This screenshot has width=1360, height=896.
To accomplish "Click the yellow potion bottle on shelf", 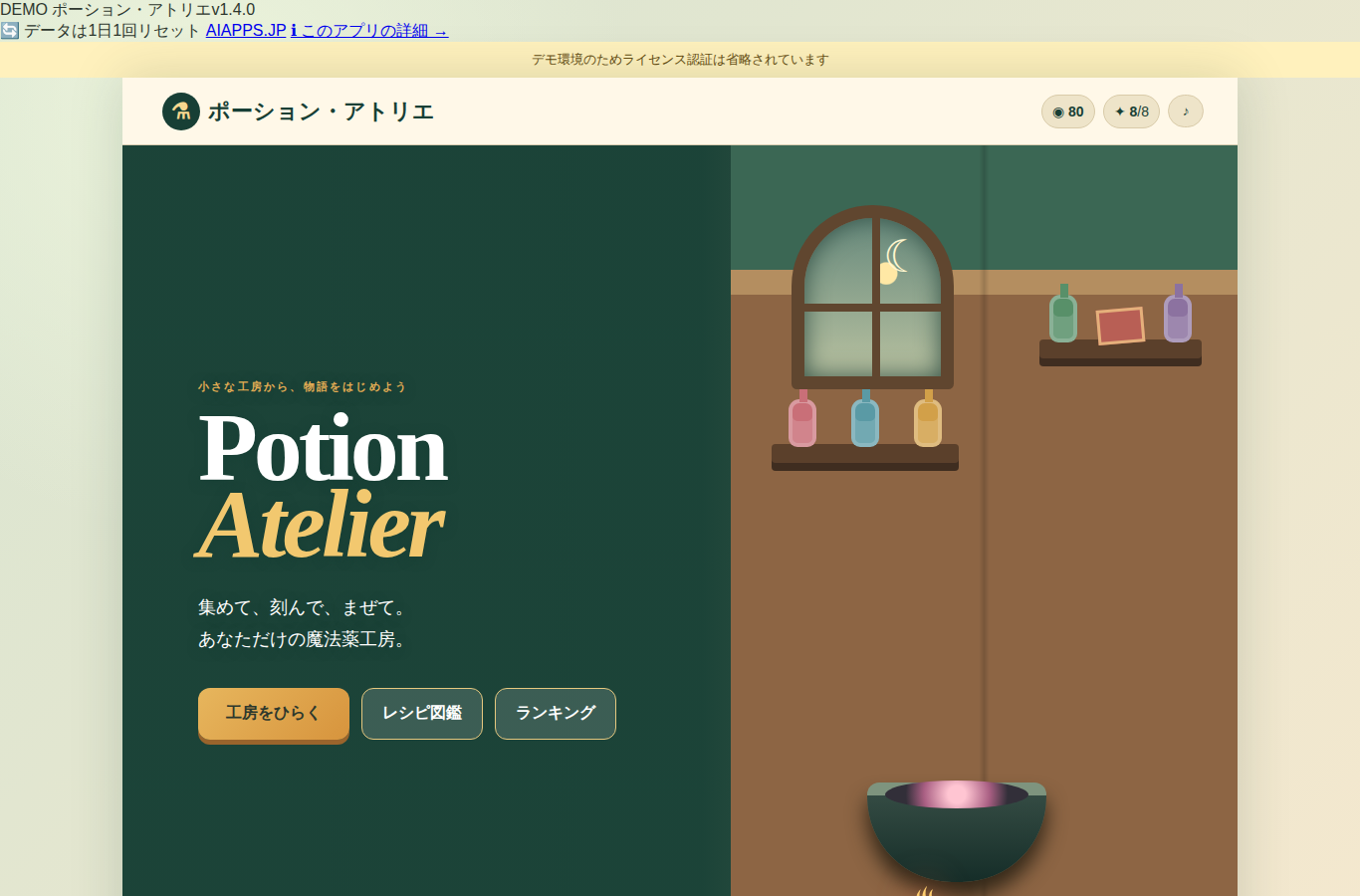I will 928,418.
